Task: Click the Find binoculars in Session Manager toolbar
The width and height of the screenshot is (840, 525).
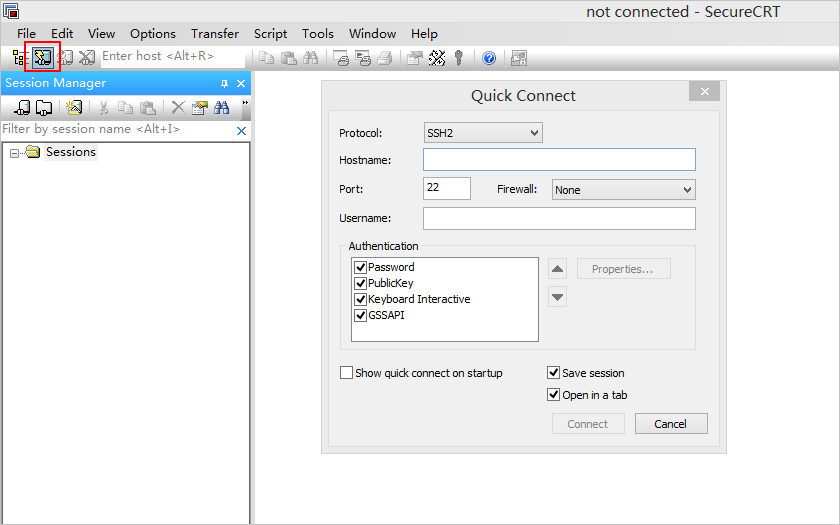Action: [x=221, y=108]
